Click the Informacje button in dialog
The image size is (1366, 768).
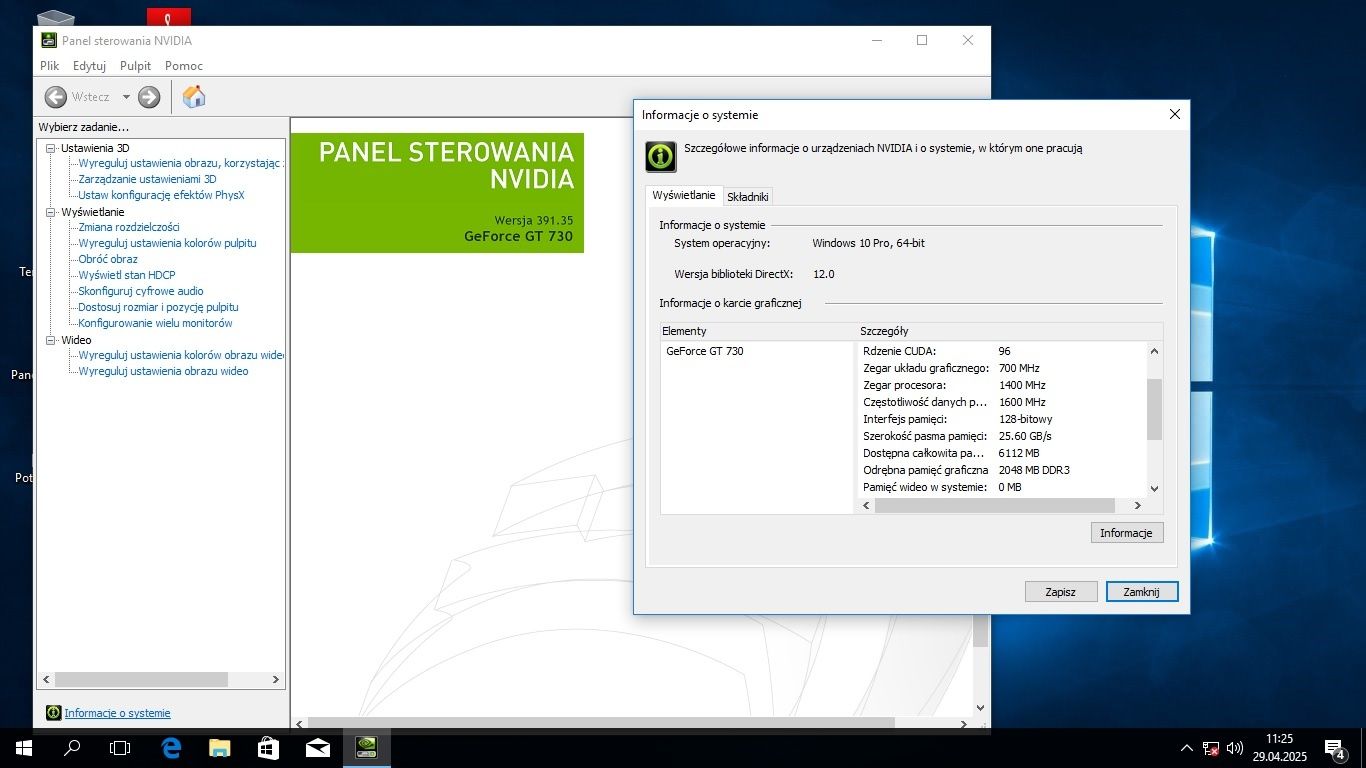(x=1126, y=533)
